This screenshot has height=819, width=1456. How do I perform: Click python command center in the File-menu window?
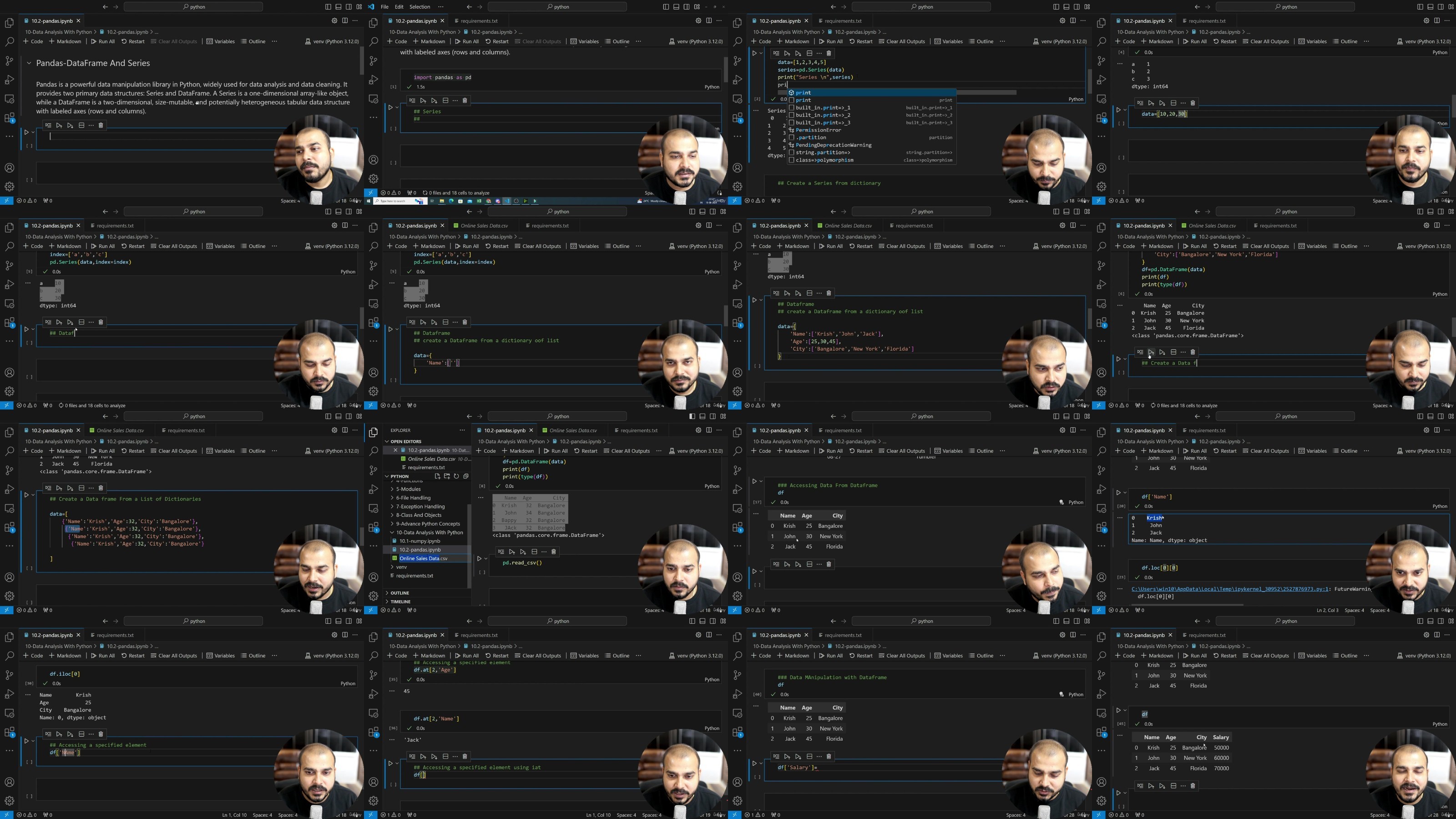point(557,7)
